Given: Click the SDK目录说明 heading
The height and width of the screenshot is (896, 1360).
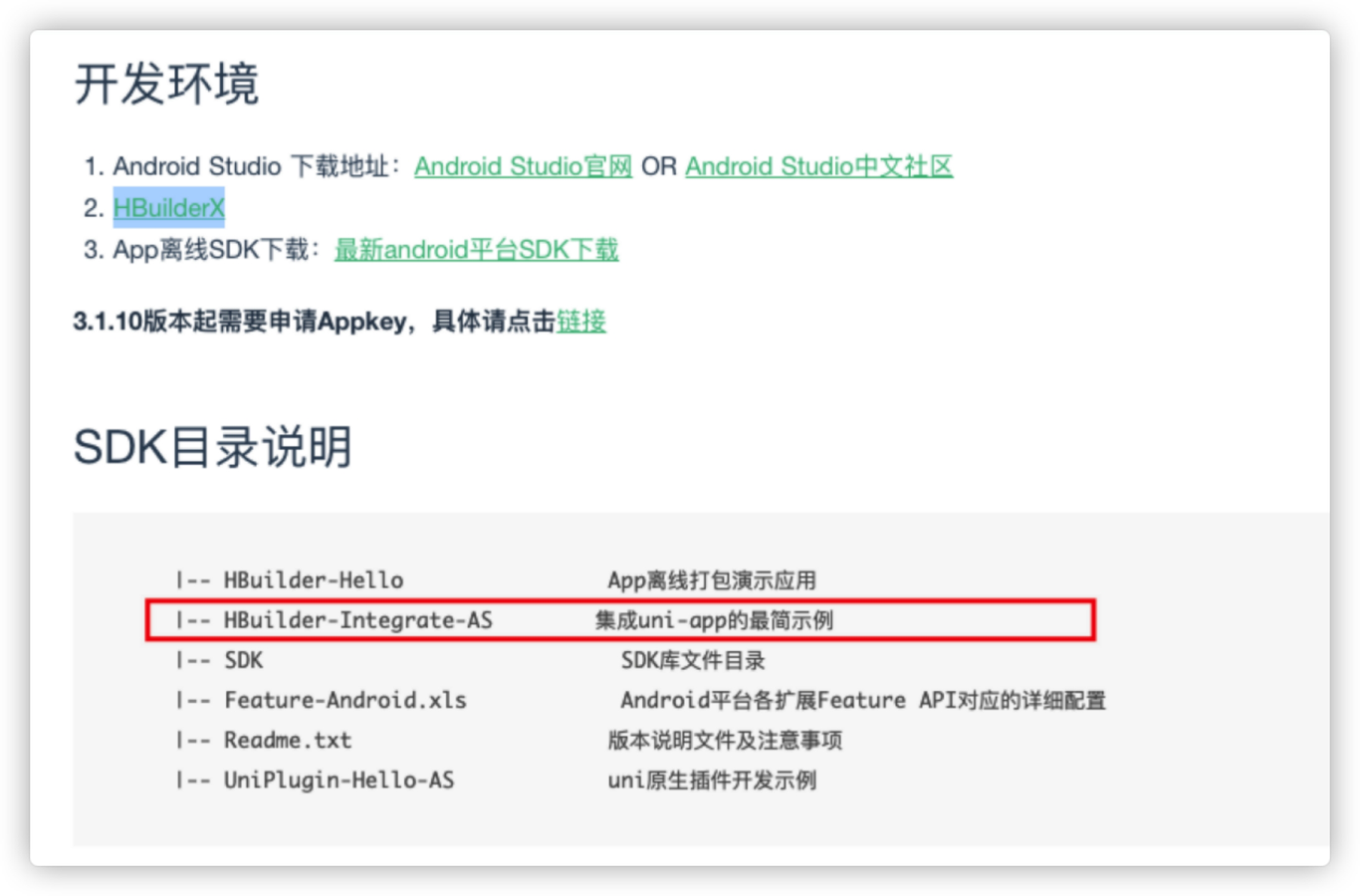Looking at the screenshot, I should [x=213, y=447].
